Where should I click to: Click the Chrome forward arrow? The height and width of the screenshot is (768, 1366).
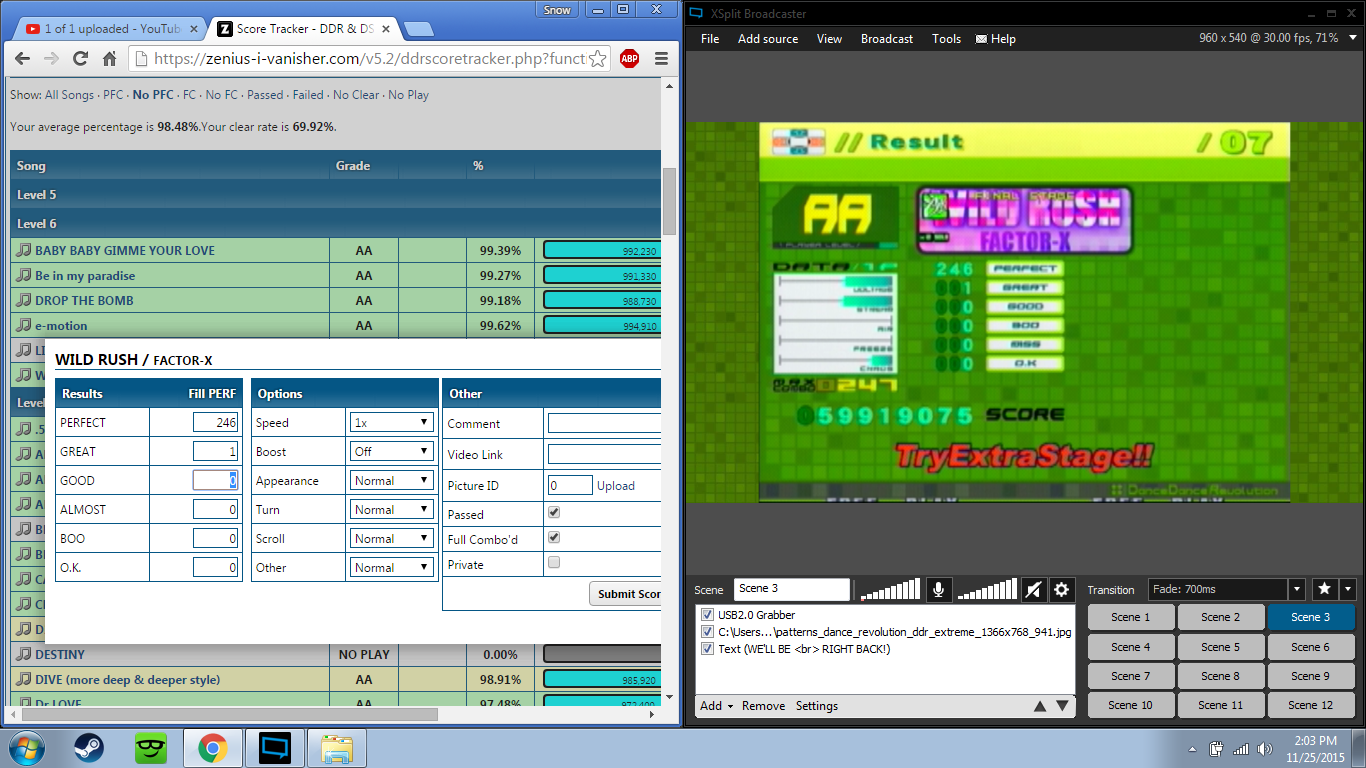(51, 58)
